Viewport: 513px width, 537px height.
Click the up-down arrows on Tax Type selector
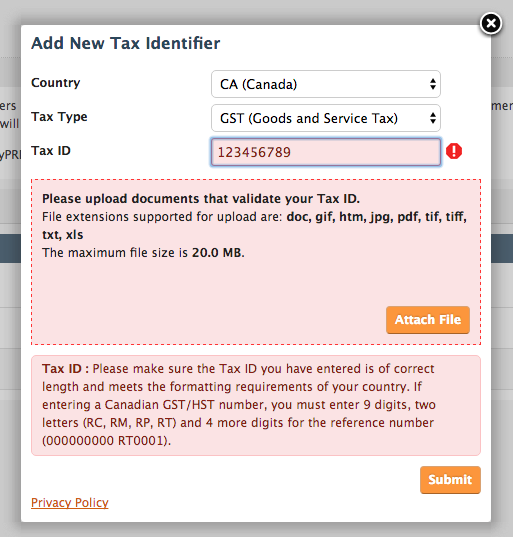(x=433, y=118)
